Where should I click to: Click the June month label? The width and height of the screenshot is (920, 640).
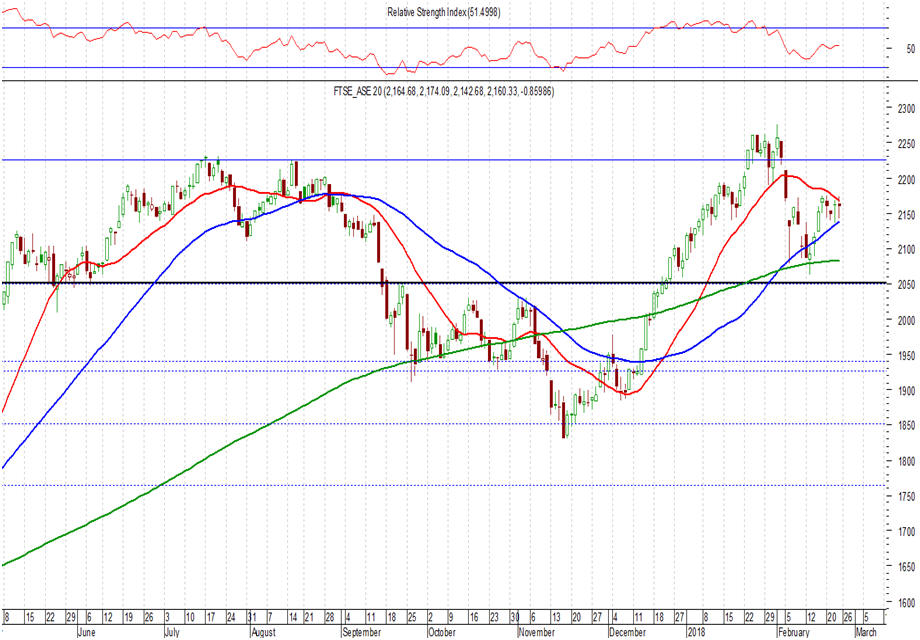point(87,632)
